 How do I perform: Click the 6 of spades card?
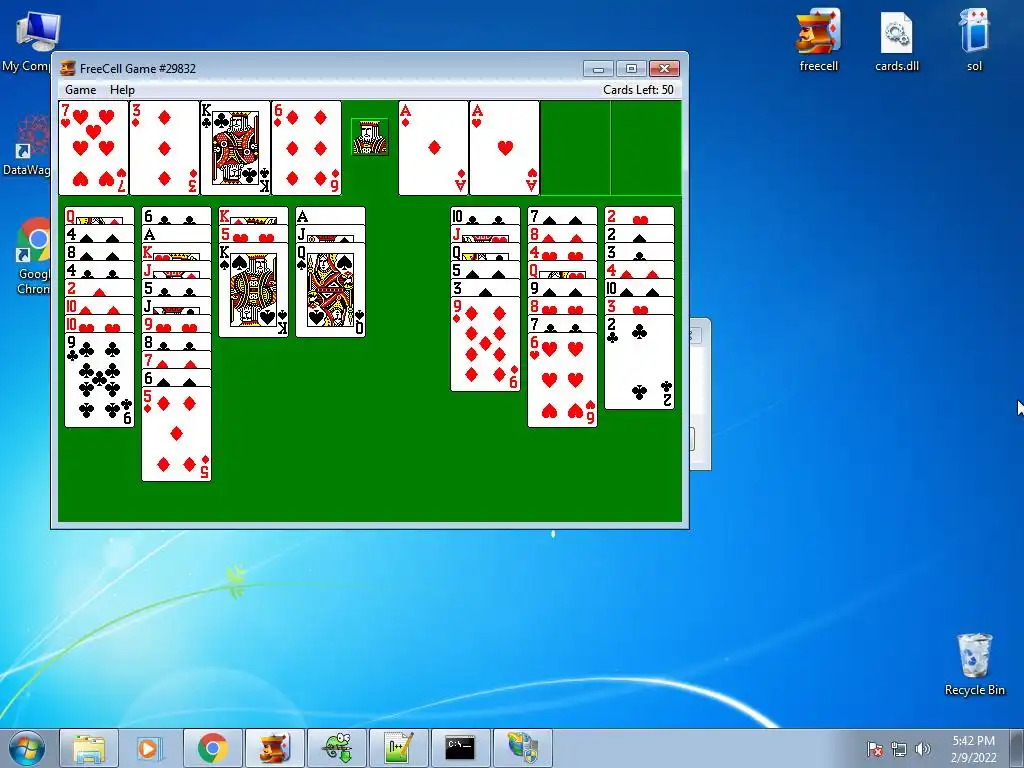pos(176,379)
